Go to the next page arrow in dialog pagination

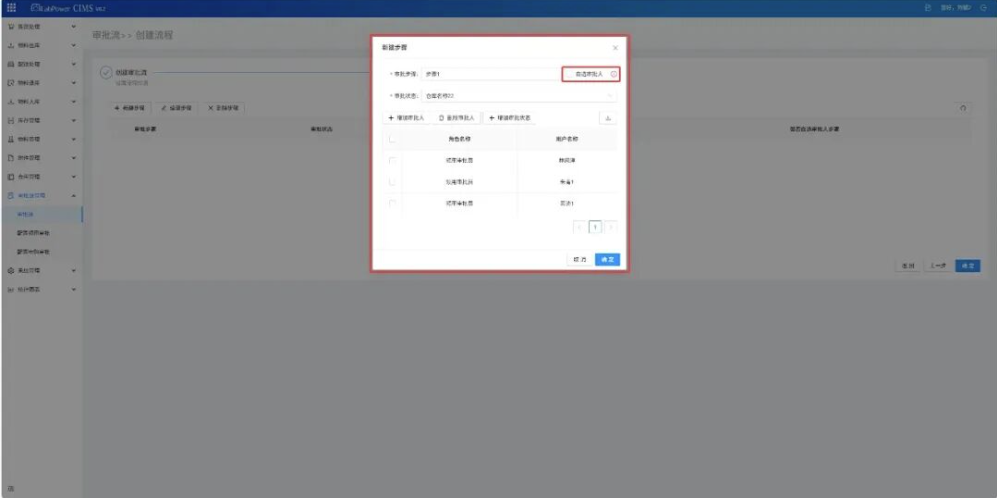coord(610,227)
